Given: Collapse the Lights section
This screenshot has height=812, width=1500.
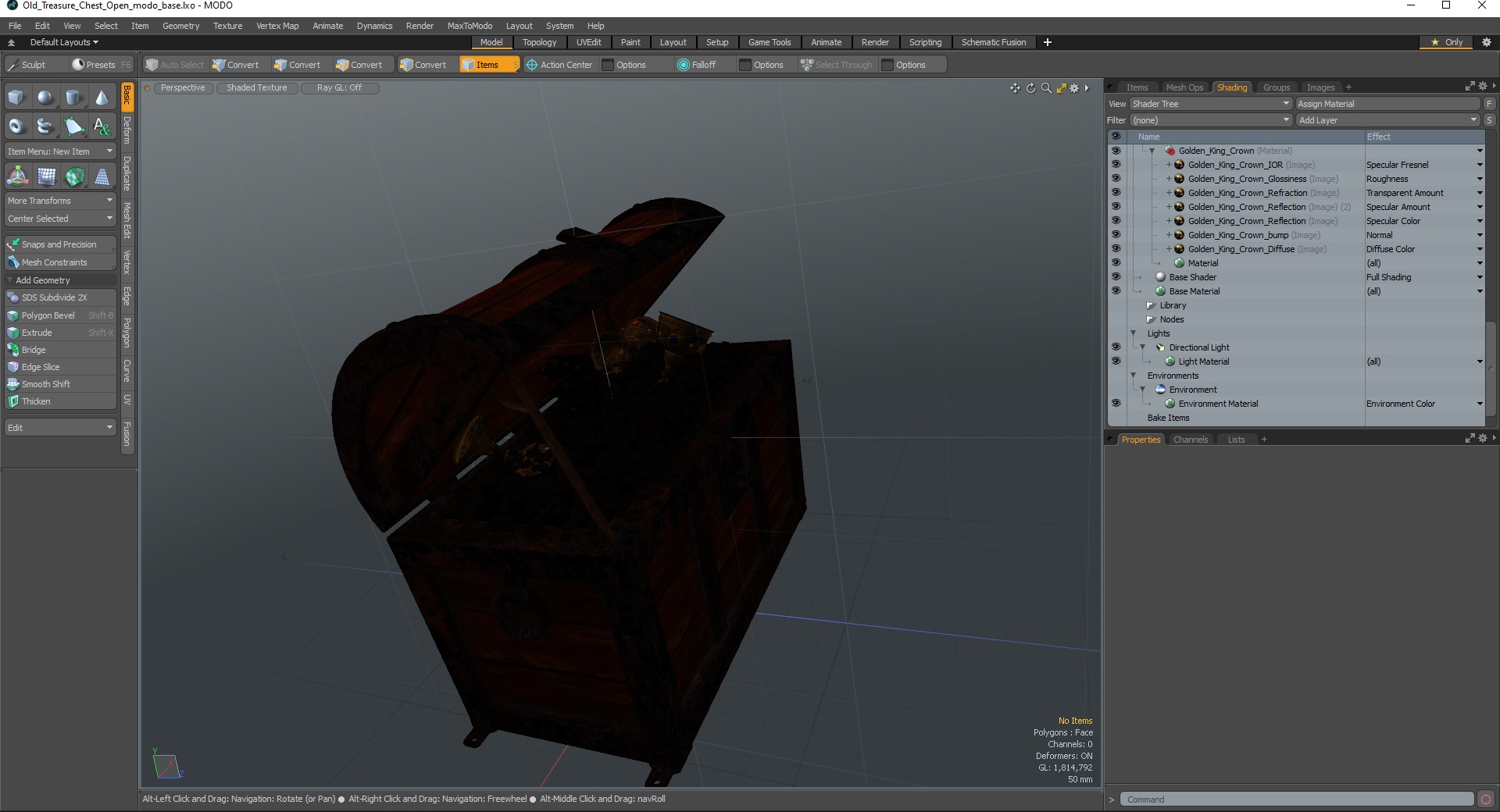Looking at the screenshot, I should tap(1134, 333).
